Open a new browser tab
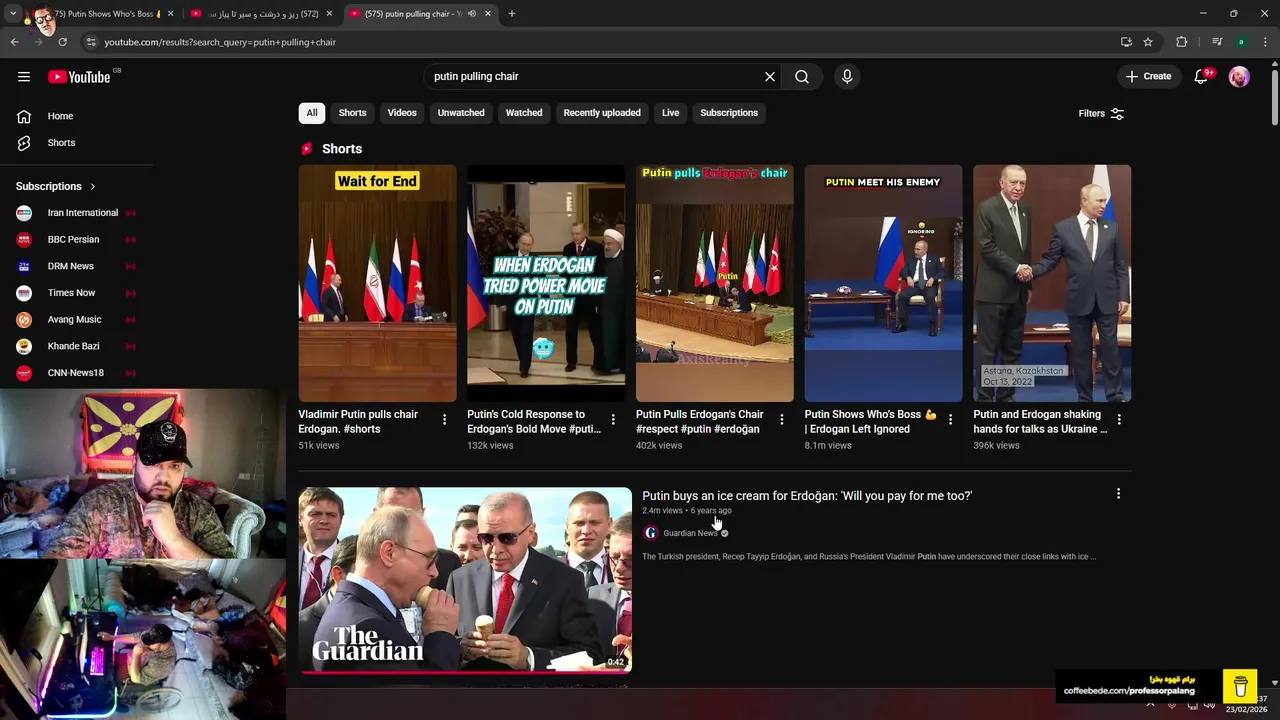Screen dimensions: 1280x720 512,14
